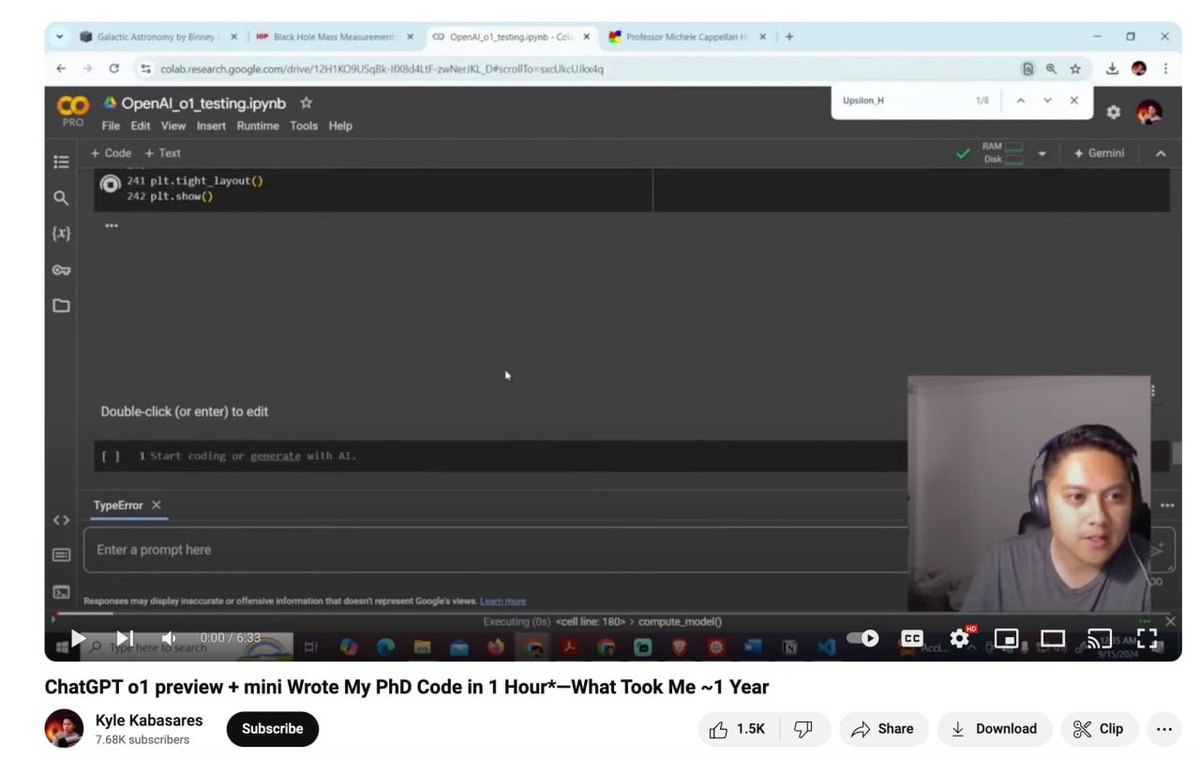
Task: Open the Colab table of contents icon
Action: pos(61,162)
